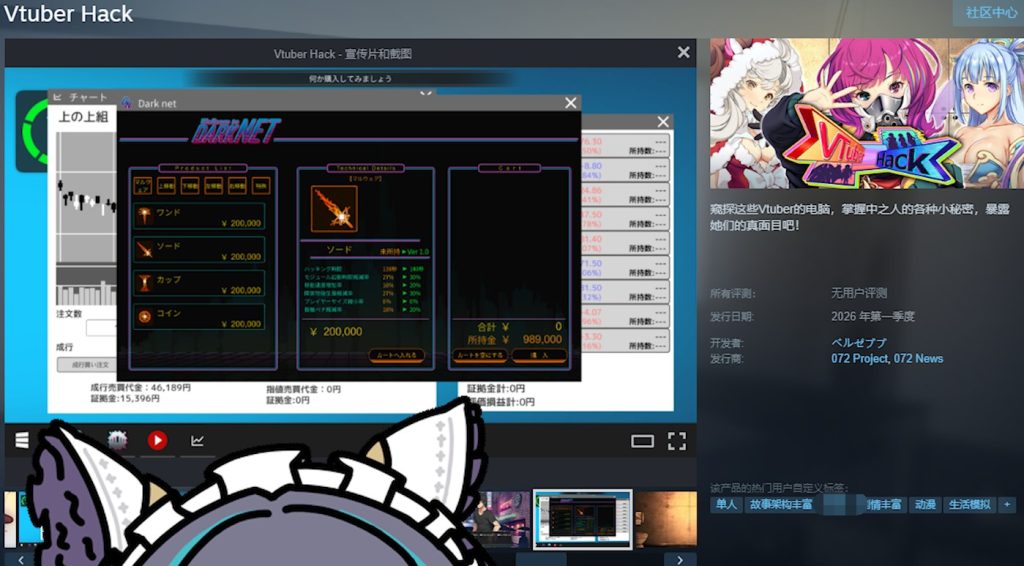Open the 特殊 category tab
This screenshot has width=1024, height=566.
click(x=261, y=186)
